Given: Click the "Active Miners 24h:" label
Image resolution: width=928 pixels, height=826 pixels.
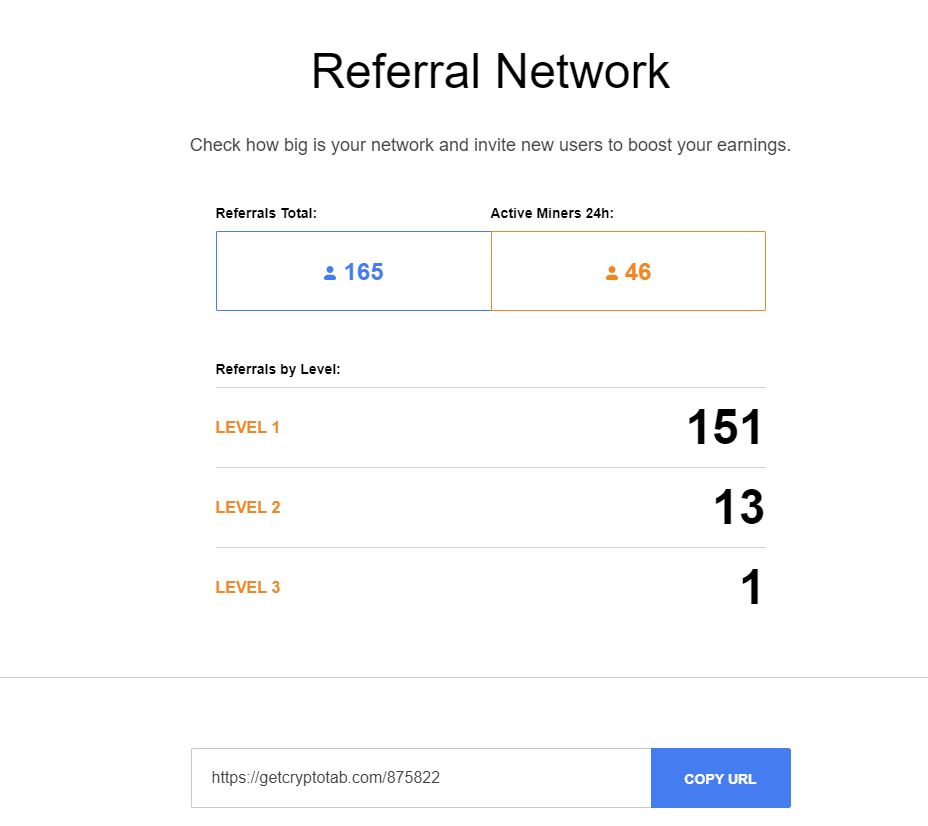Looking at the screenshot, I should 552,213.
